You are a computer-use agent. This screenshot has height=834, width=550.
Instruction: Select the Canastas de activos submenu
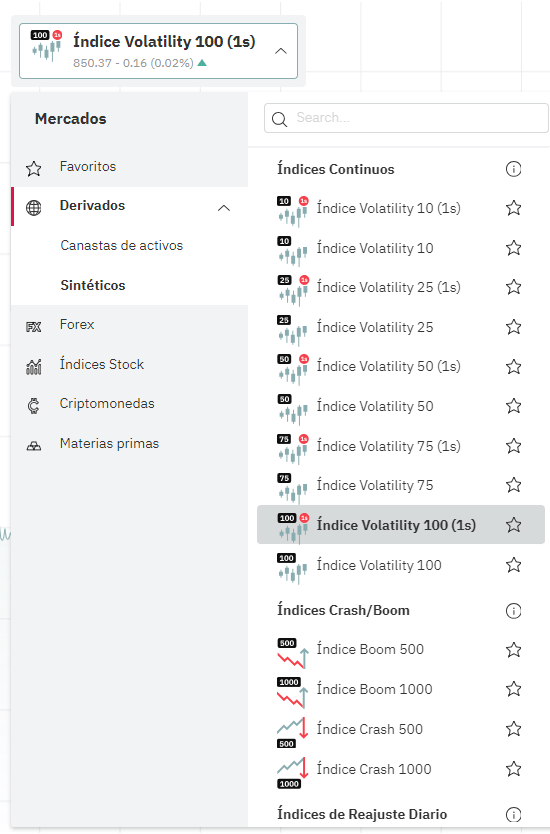[x=122, y=246]
